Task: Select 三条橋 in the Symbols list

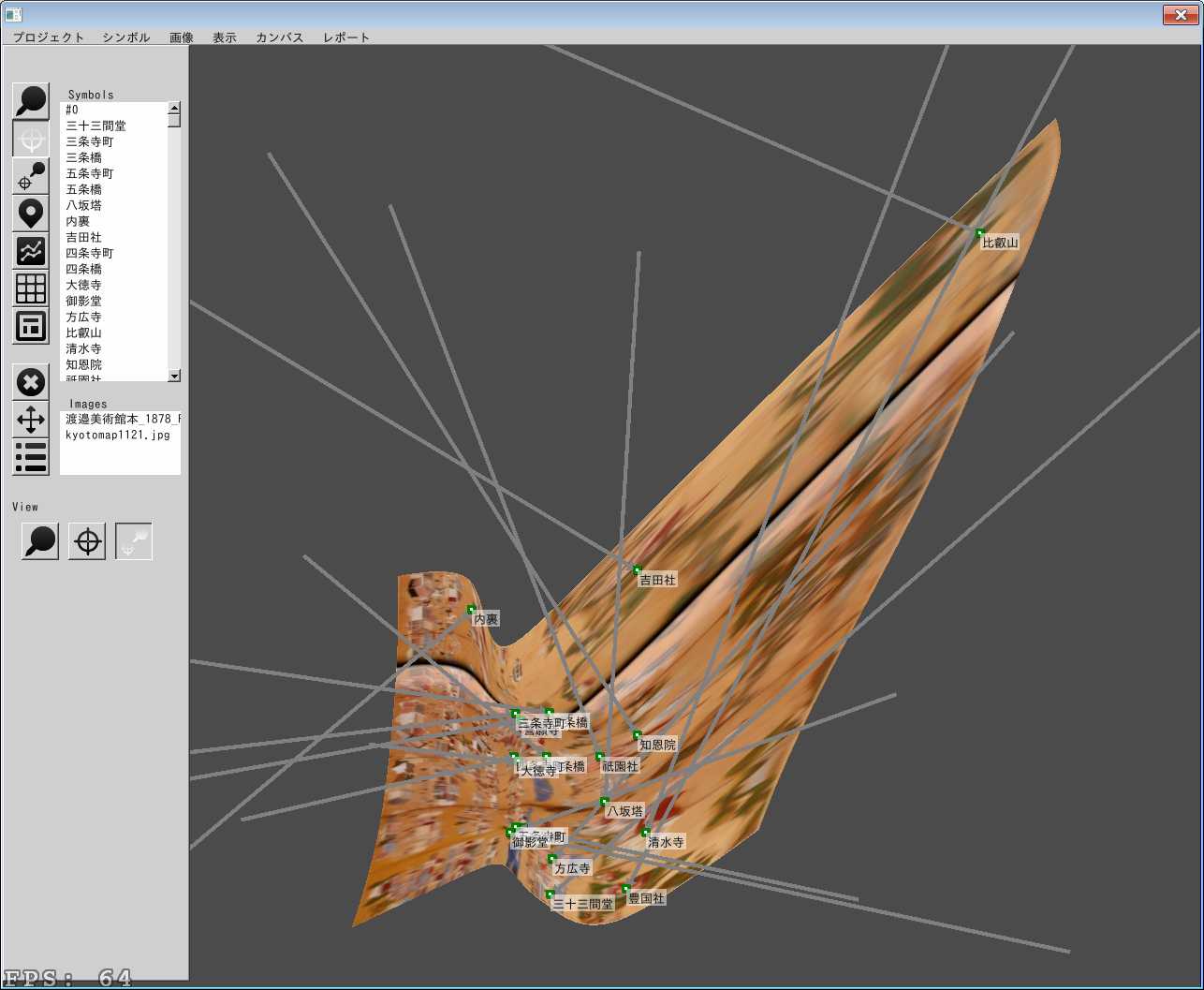Action: point(113,157)
